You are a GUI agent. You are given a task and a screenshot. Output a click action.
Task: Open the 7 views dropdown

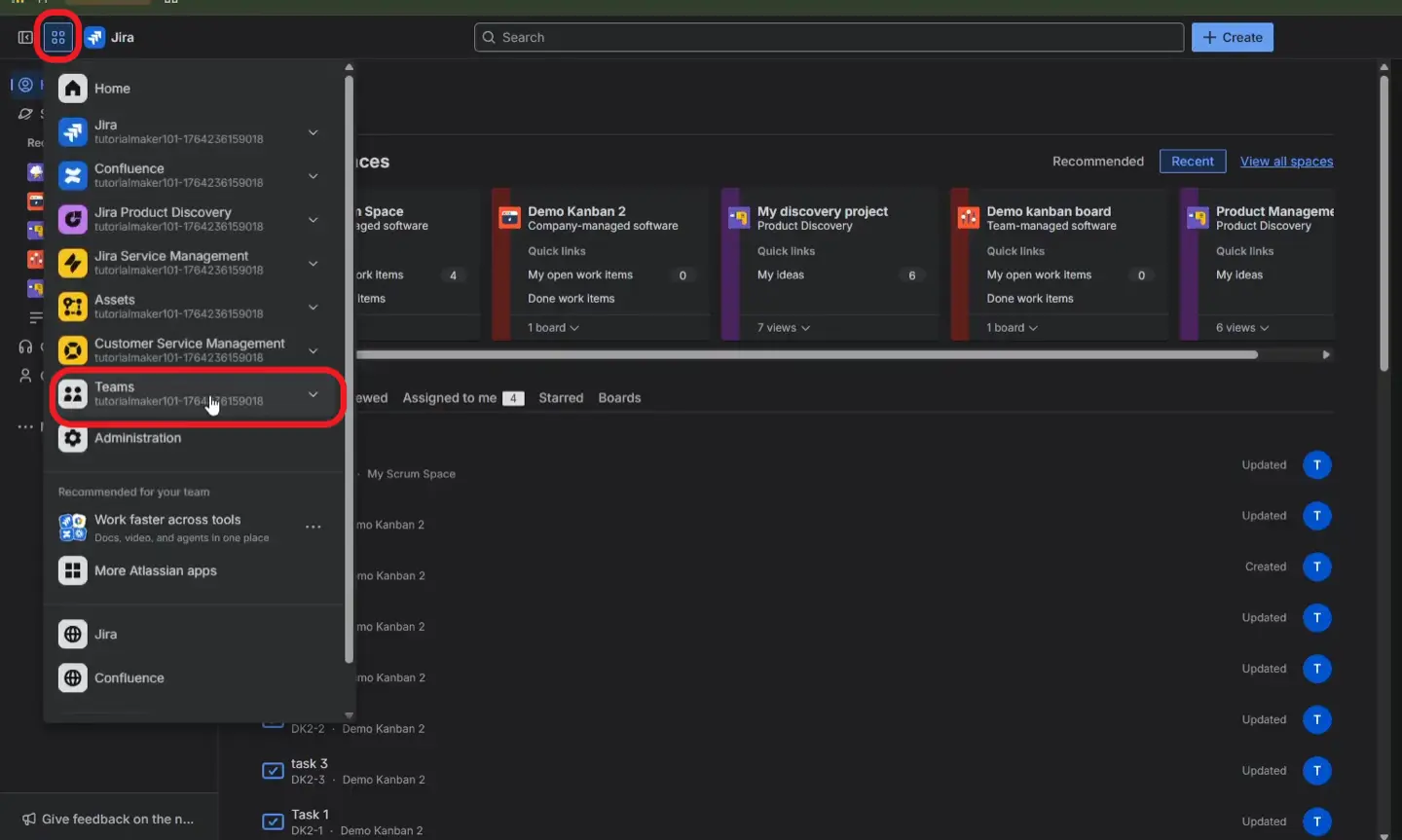784,328
